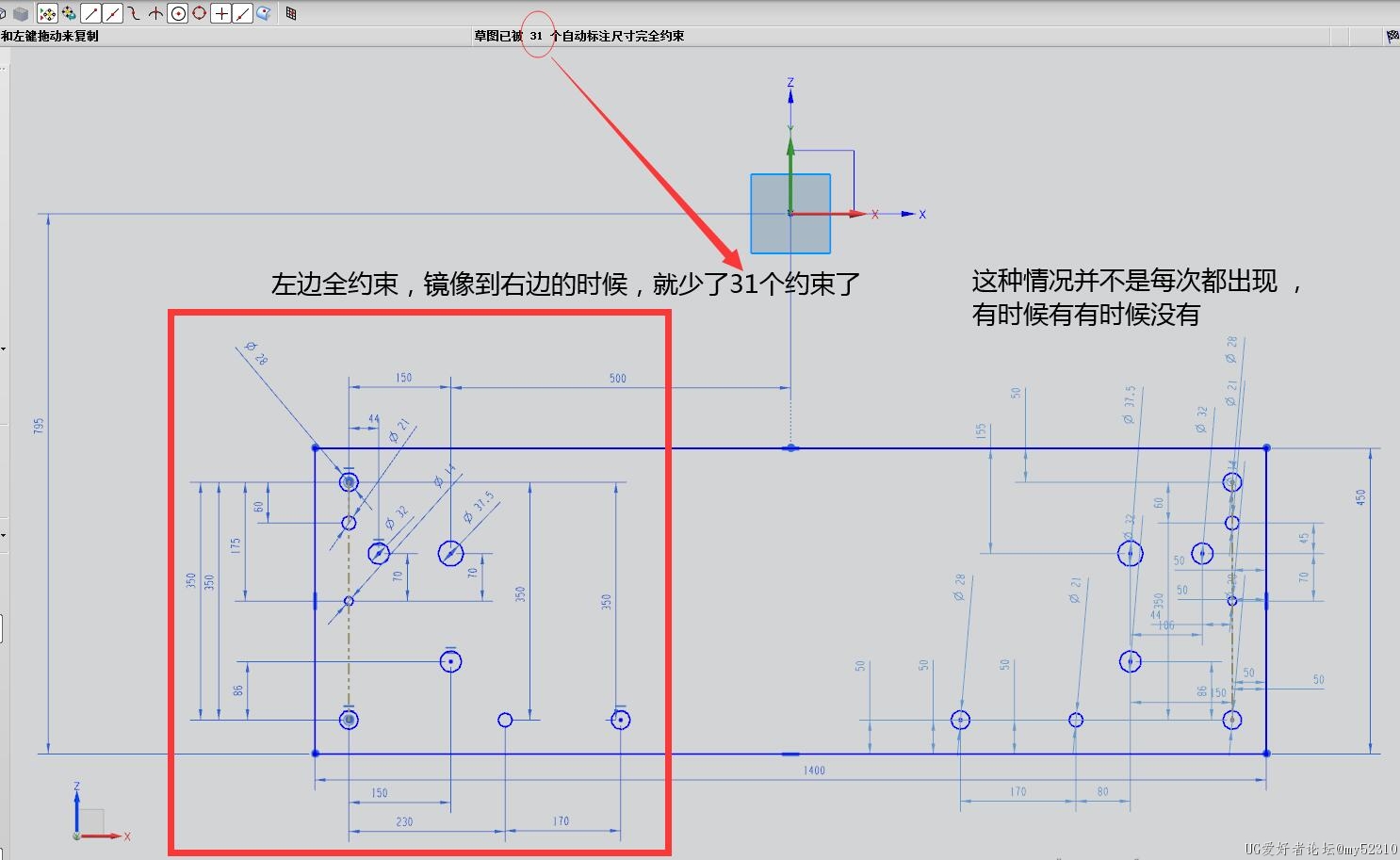Select the 1400 width dimension

coord(814,771)
